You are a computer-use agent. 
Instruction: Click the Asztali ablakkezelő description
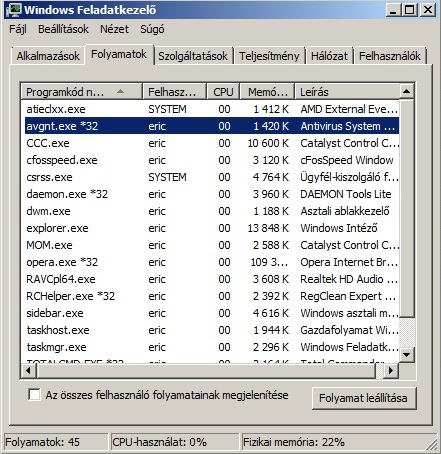tap(345, 211)
